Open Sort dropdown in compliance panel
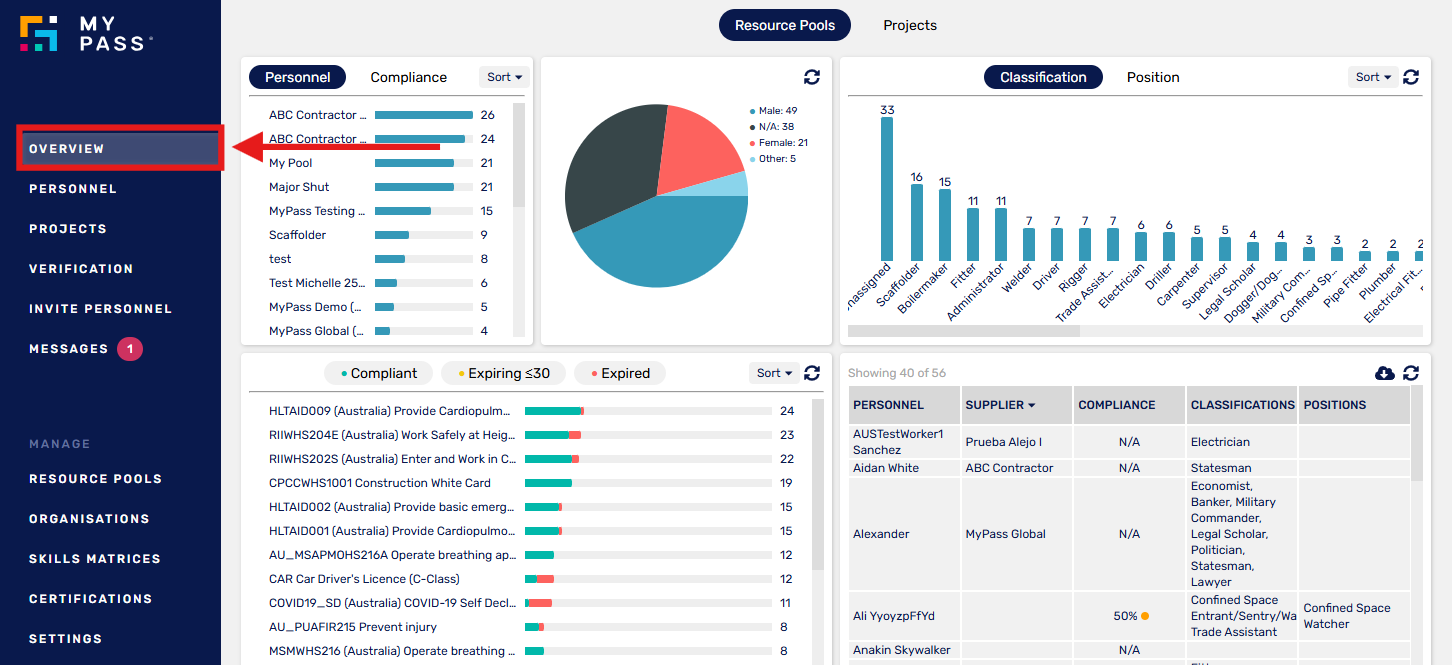 click(x=774, y=373)
